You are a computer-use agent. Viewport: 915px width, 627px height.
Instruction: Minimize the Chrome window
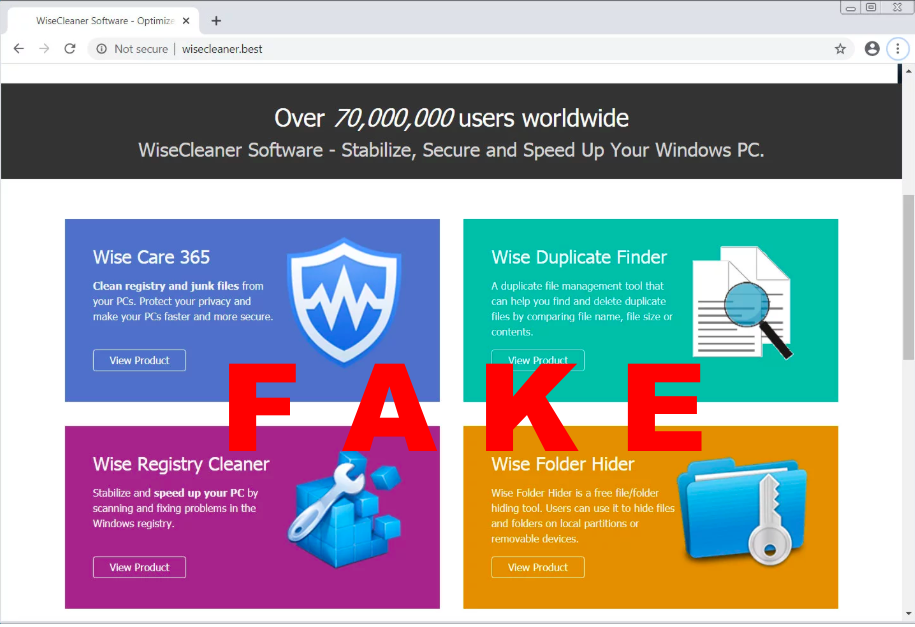(850, 8)
